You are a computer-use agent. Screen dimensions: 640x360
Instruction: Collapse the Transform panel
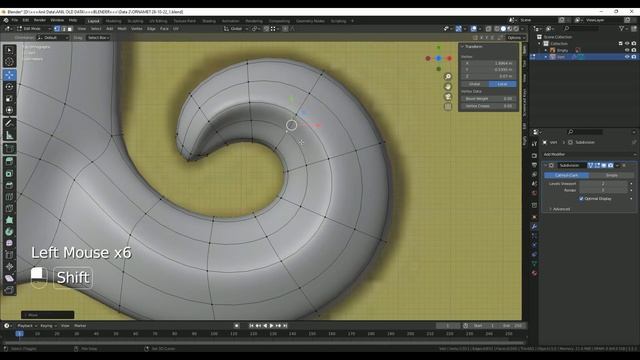(x=462, y=47)
